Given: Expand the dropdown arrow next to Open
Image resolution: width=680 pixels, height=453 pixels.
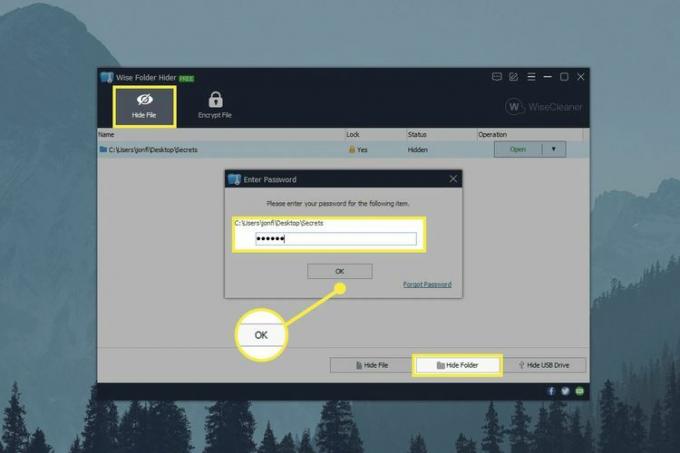Looking at the screenshot, I should [554, 149].
